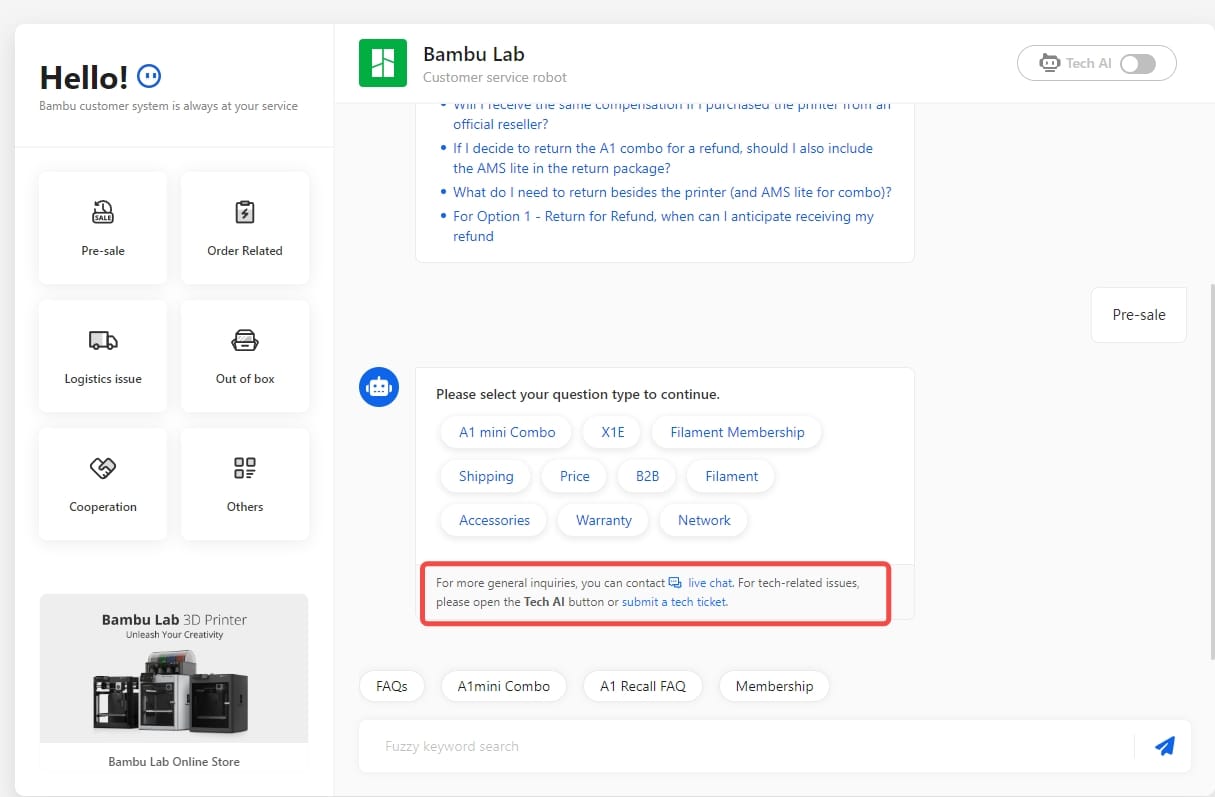This screenshot has width=1215, height=797.
Task: Click the send paper plane icon
Action: [x=1164, y=746]
